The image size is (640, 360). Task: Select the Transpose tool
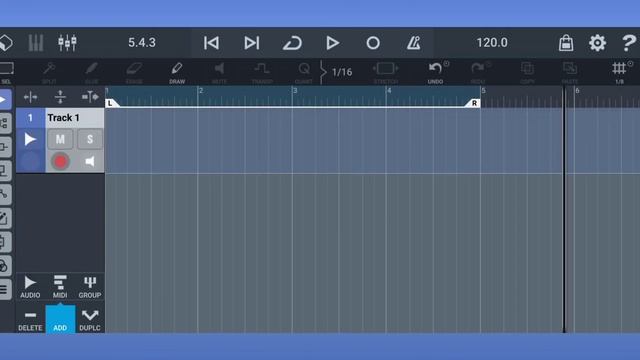tap(262, 72)
